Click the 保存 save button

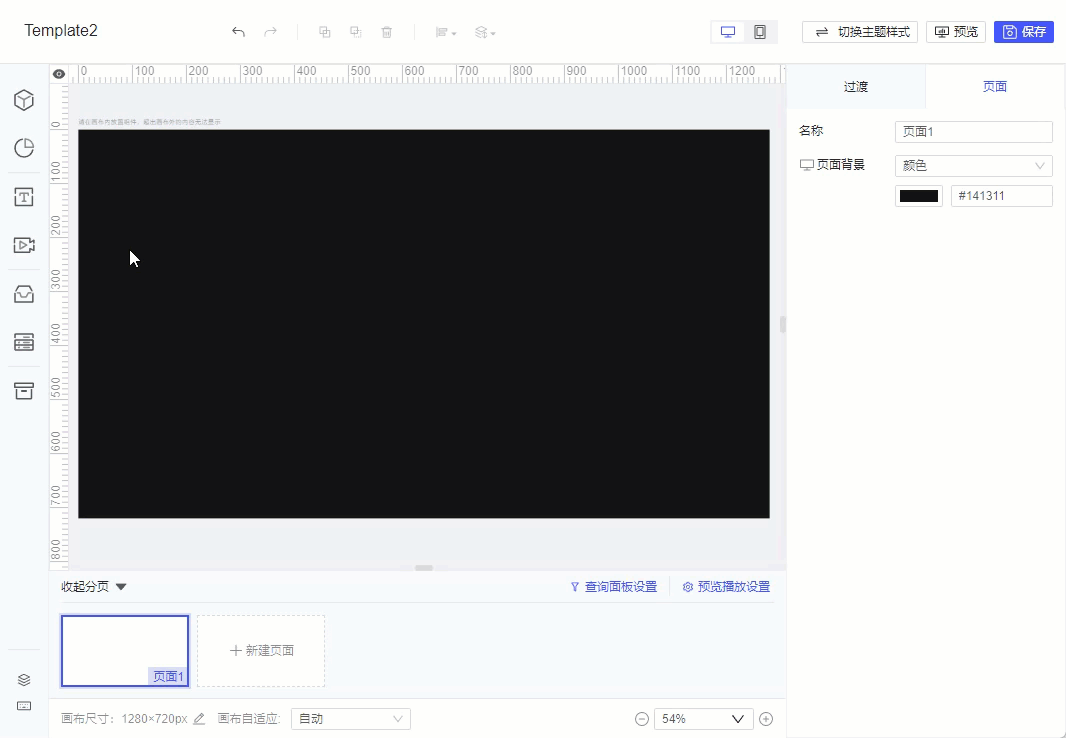point(1024,31)
